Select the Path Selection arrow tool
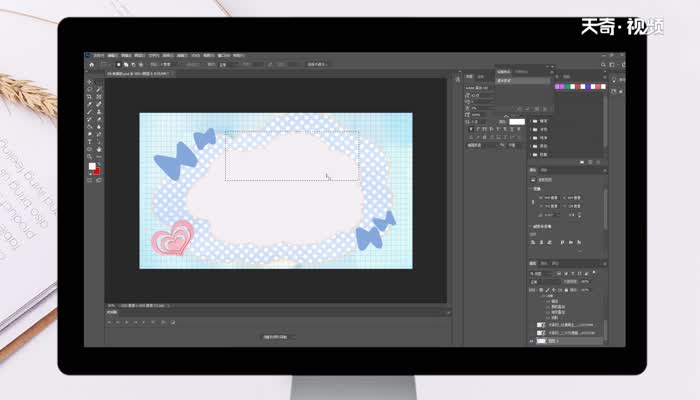This screenshot has width=700, height=400. click(99, 142)
